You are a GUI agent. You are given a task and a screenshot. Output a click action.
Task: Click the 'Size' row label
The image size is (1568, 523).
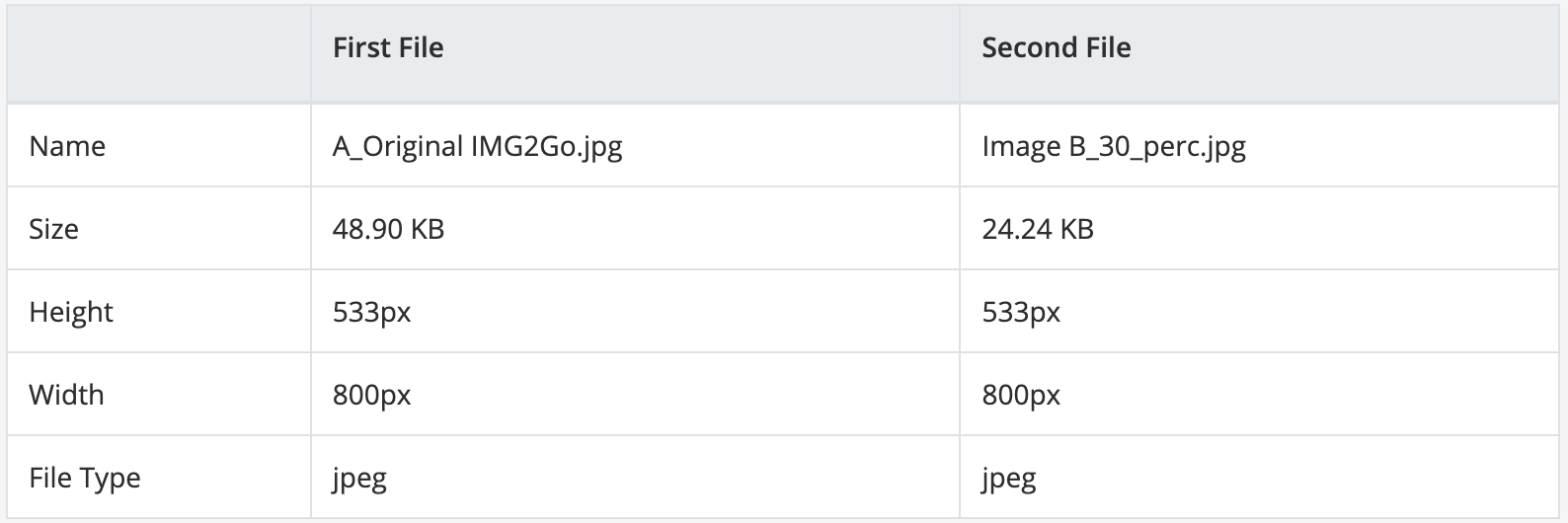tap(53, 229)
